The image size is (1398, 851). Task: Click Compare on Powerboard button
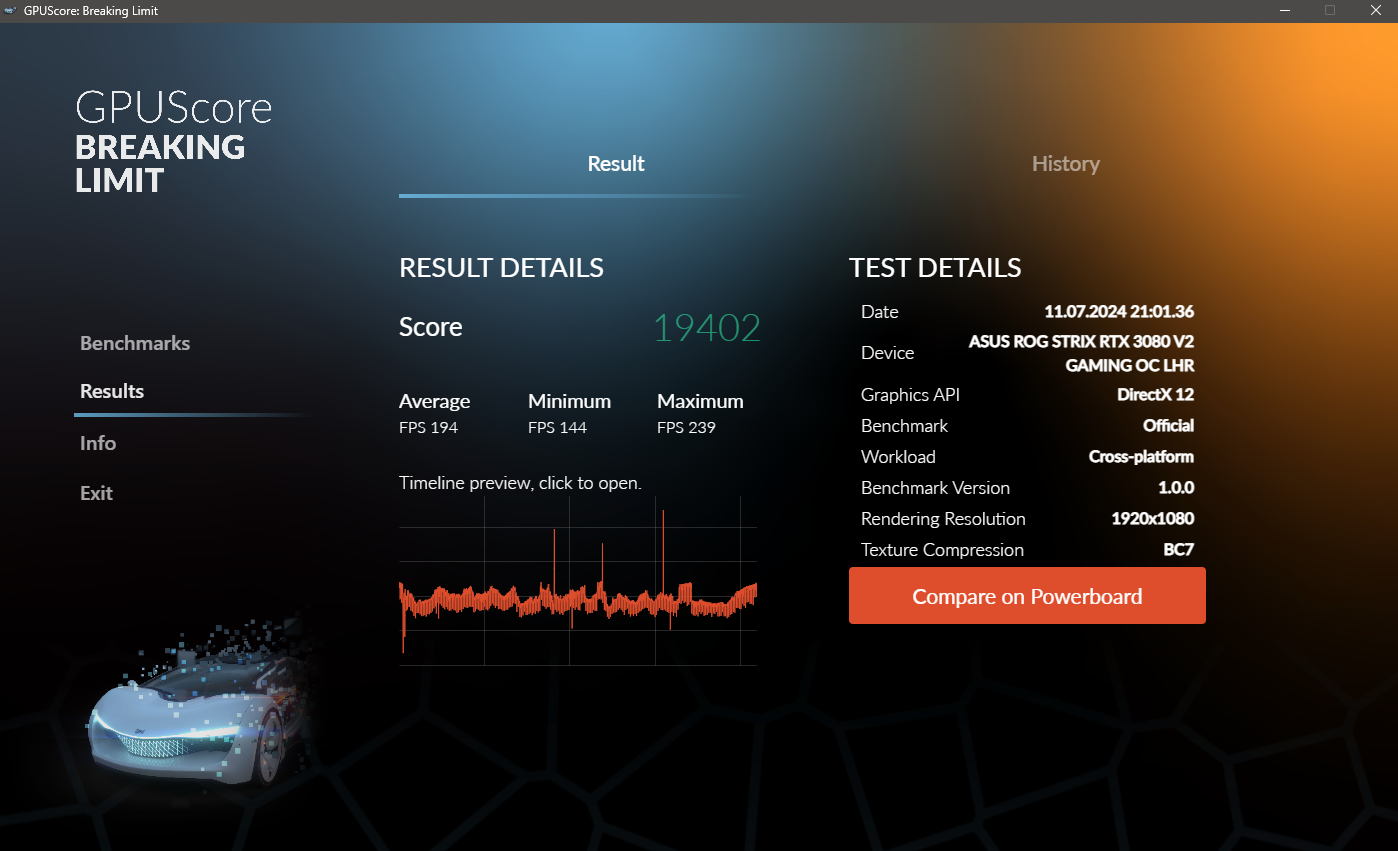point(1027,596)
